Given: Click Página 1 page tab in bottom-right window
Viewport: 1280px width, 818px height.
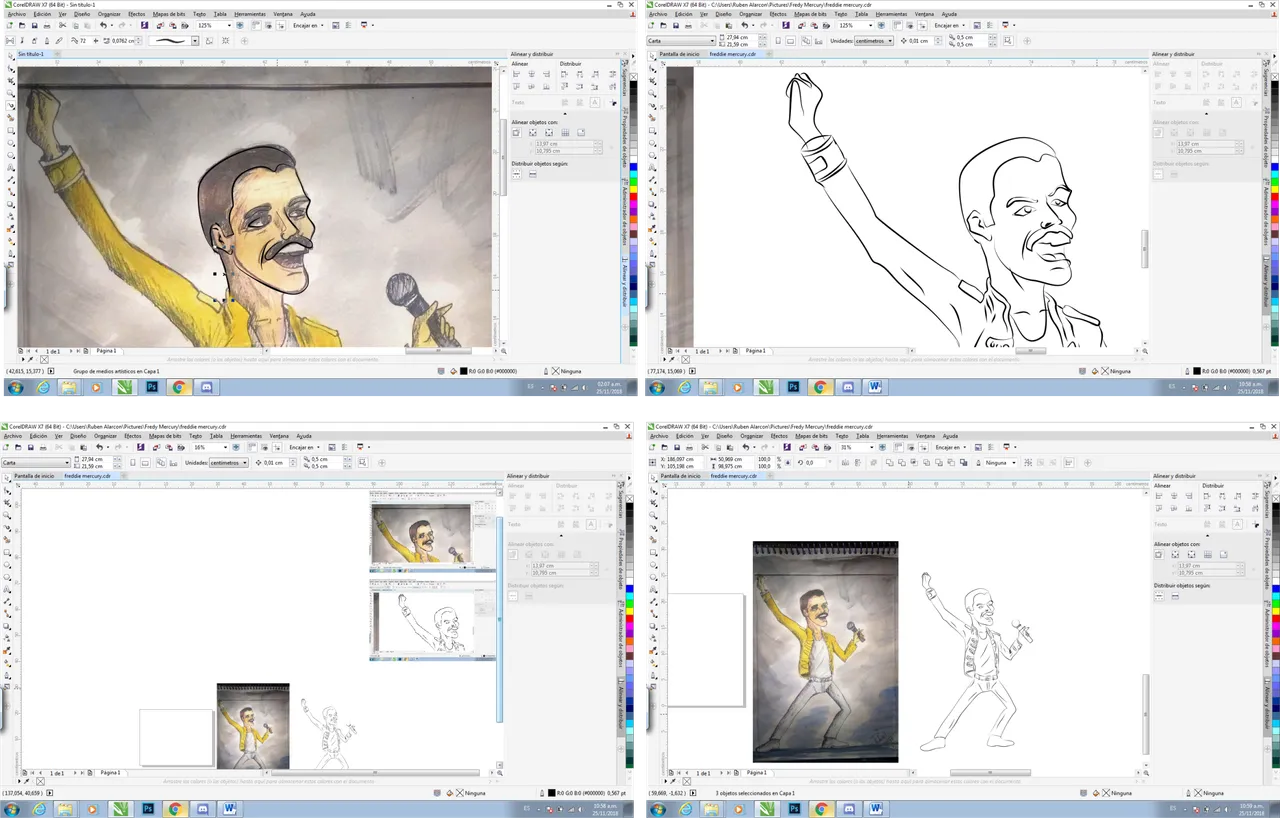Looking at the screenshot, I should coord(755,772).
